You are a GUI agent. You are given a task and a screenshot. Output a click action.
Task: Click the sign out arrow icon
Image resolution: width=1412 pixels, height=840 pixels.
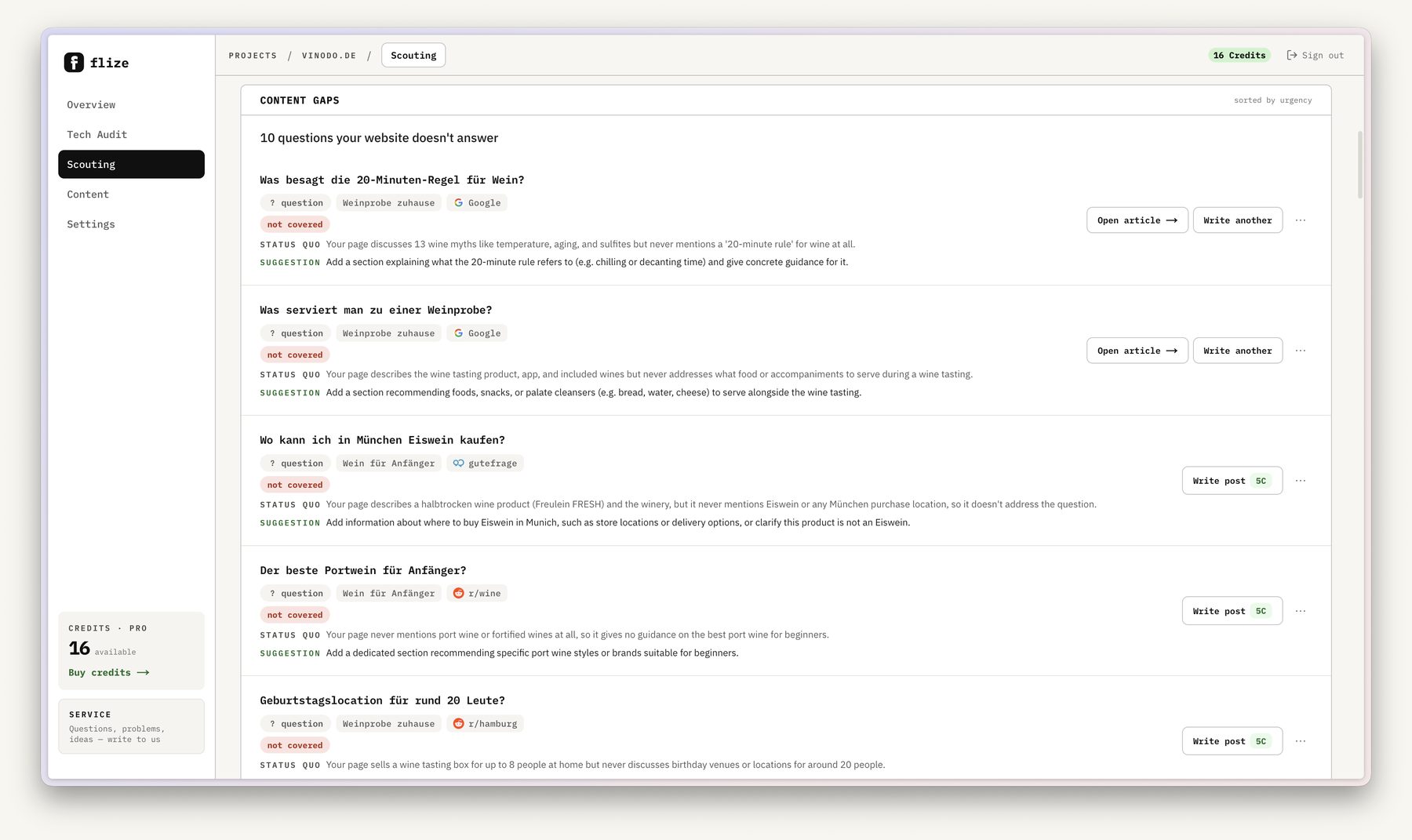[1291, 55]
